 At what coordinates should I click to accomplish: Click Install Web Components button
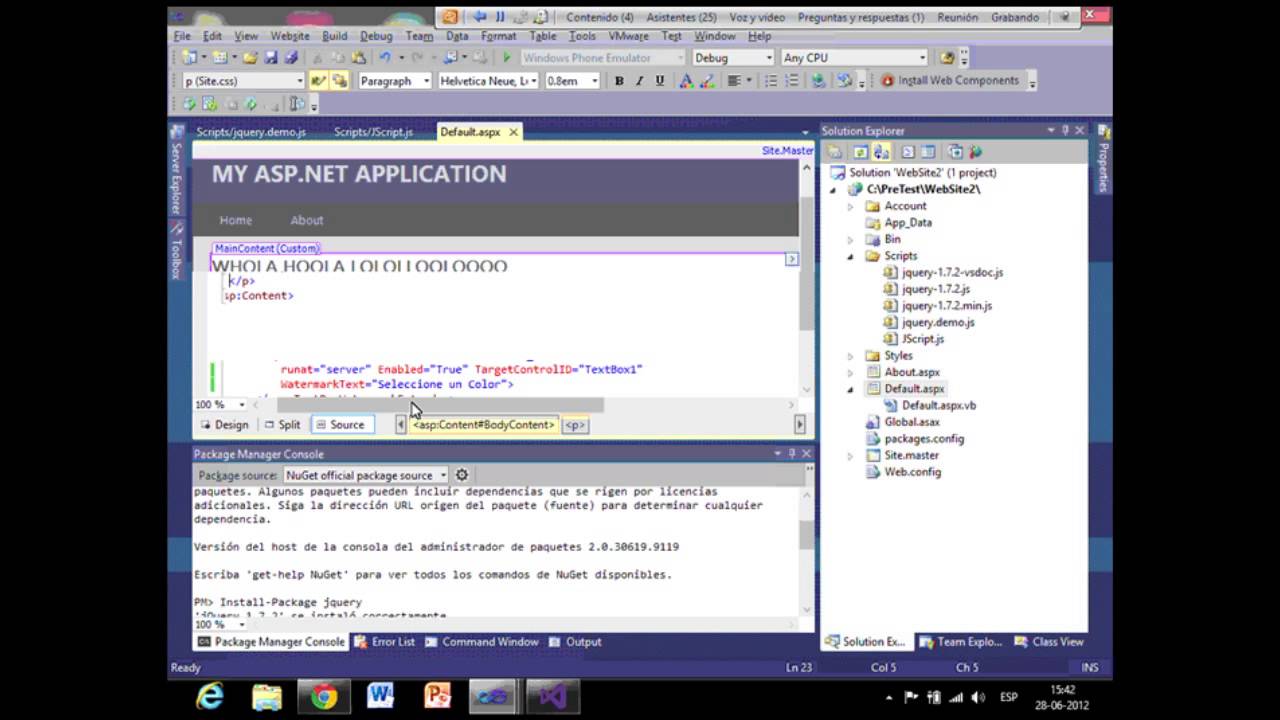point(950,81)
